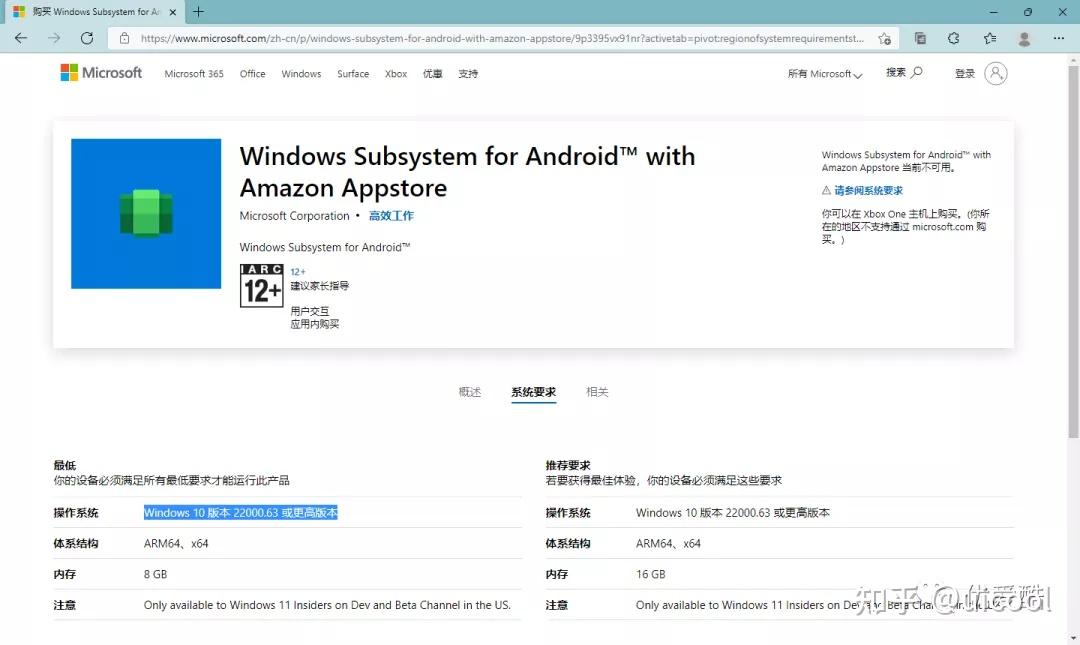Switch to the 概述 tab

click(x=469, y=391)
